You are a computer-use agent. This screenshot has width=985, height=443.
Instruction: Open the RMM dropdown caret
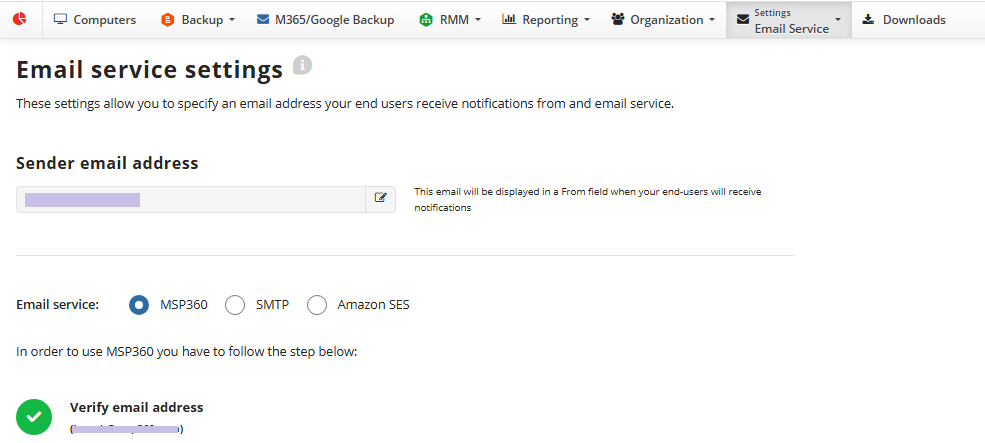[478, 20]
